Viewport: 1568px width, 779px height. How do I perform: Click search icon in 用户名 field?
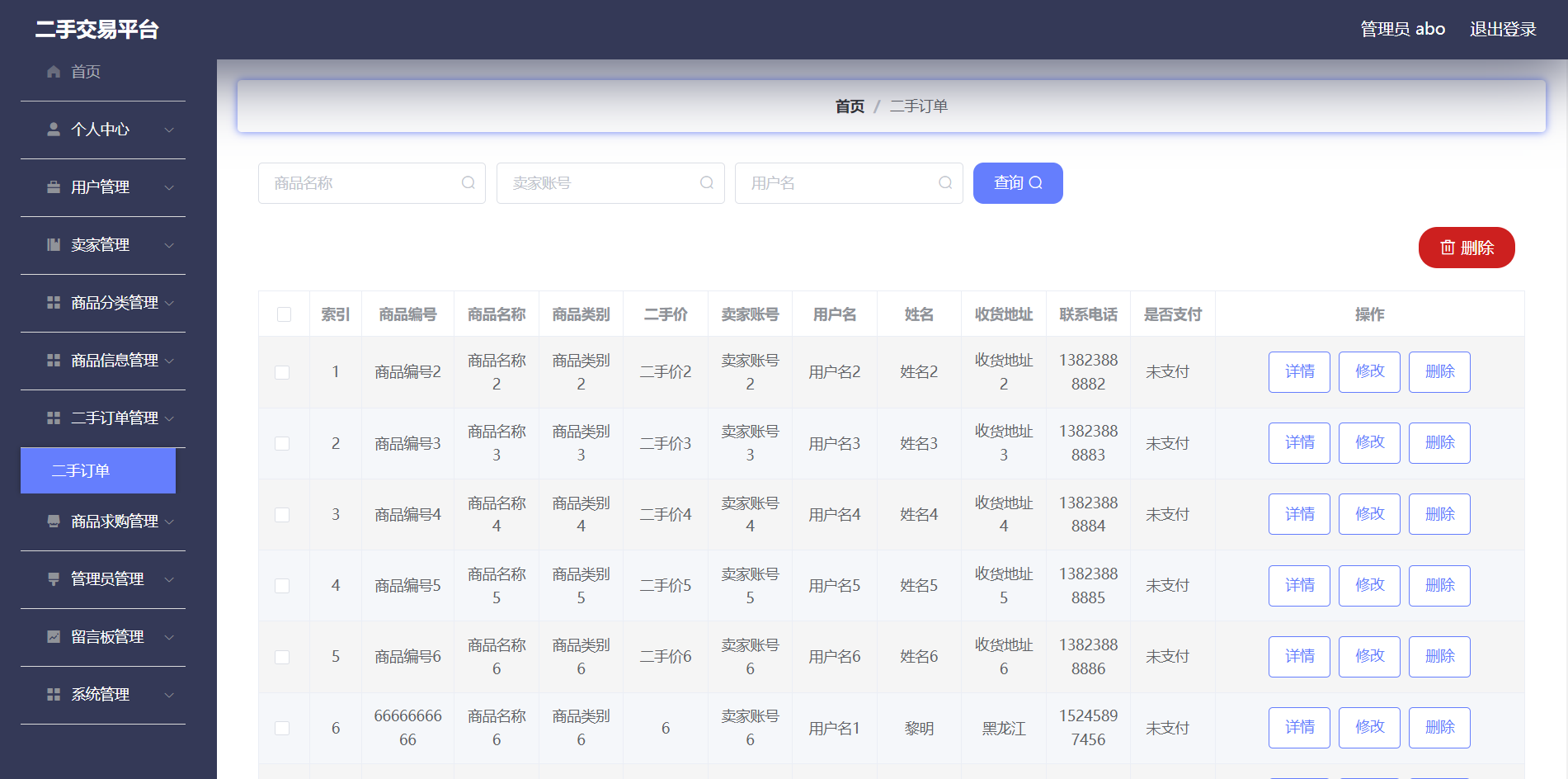pyautogui.click(x=945, y=183)
